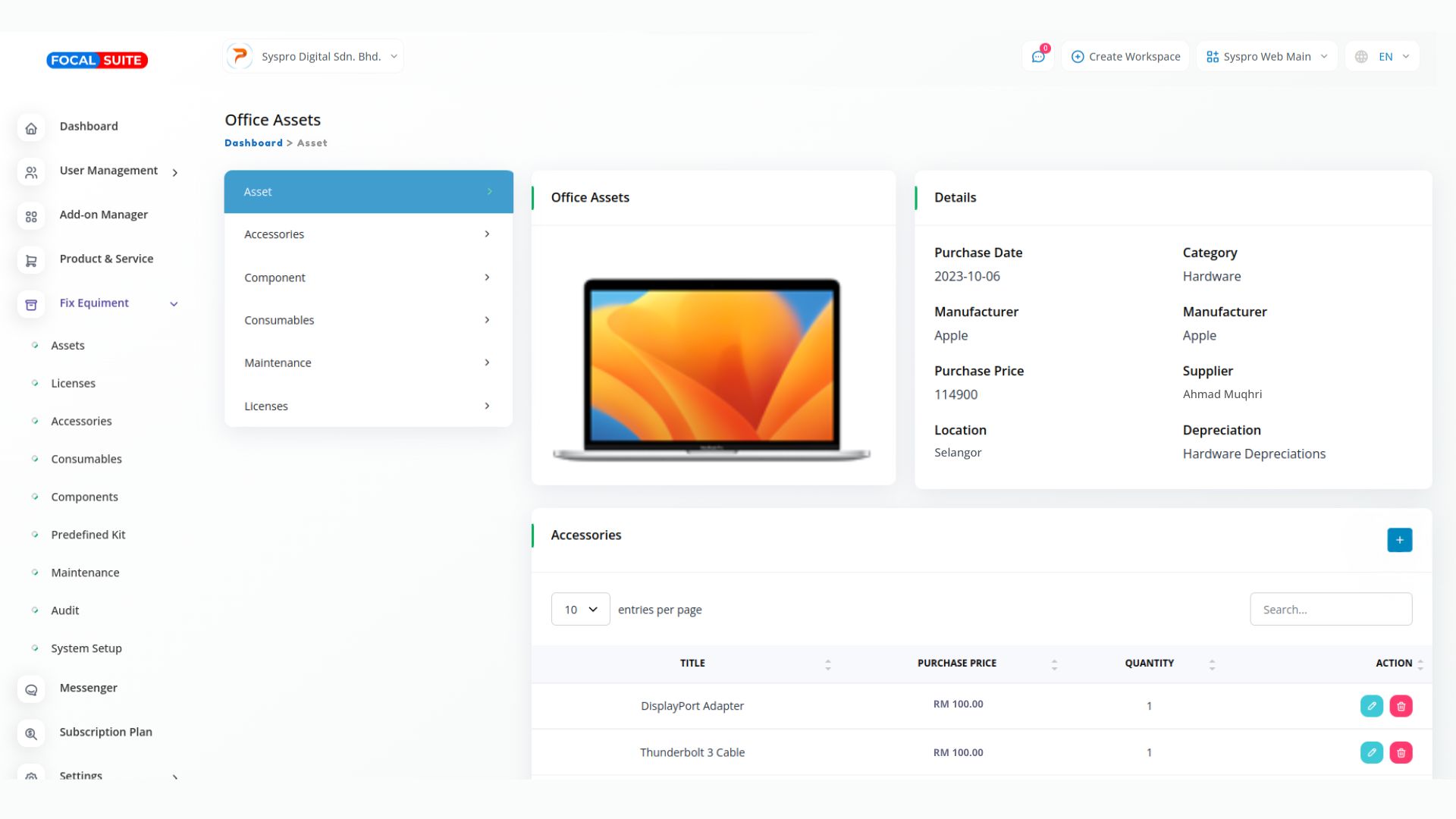Open the entries per page dropdown
Screen dimensions: 1456x819
click(580, 610)
